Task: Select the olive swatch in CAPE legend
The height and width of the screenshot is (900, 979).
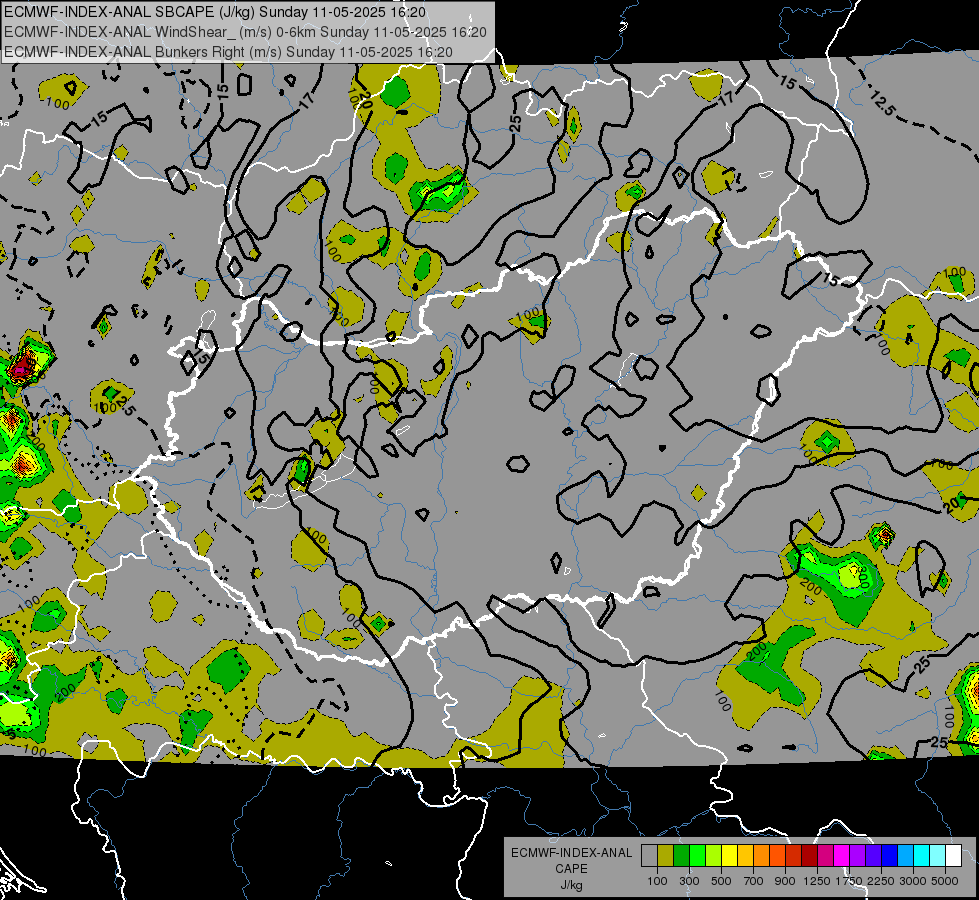Action: pyautogui.click(x=666, y=856)
